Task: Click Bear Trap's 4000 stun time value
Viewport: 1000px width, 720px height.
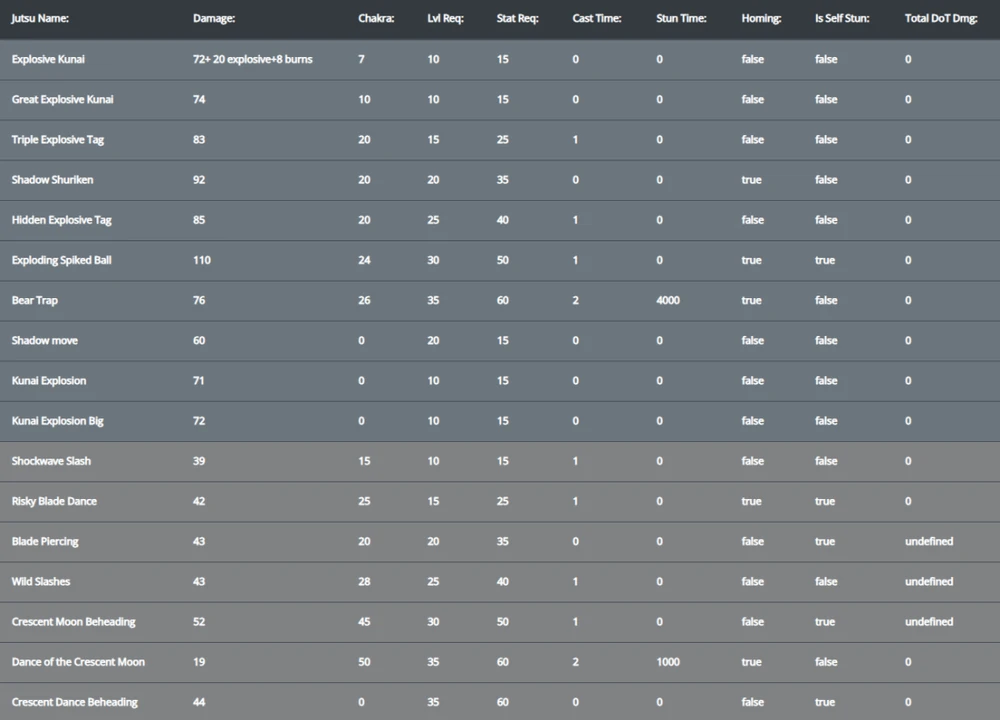Action: [x=668, y=300]
